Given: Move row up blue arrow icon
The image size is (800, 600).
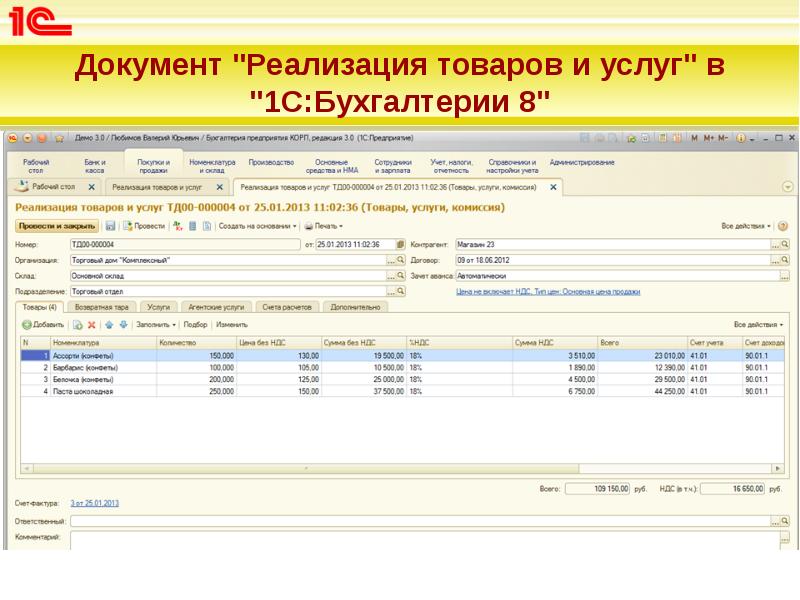Looking at the screenshot, I should click(109, 324).
